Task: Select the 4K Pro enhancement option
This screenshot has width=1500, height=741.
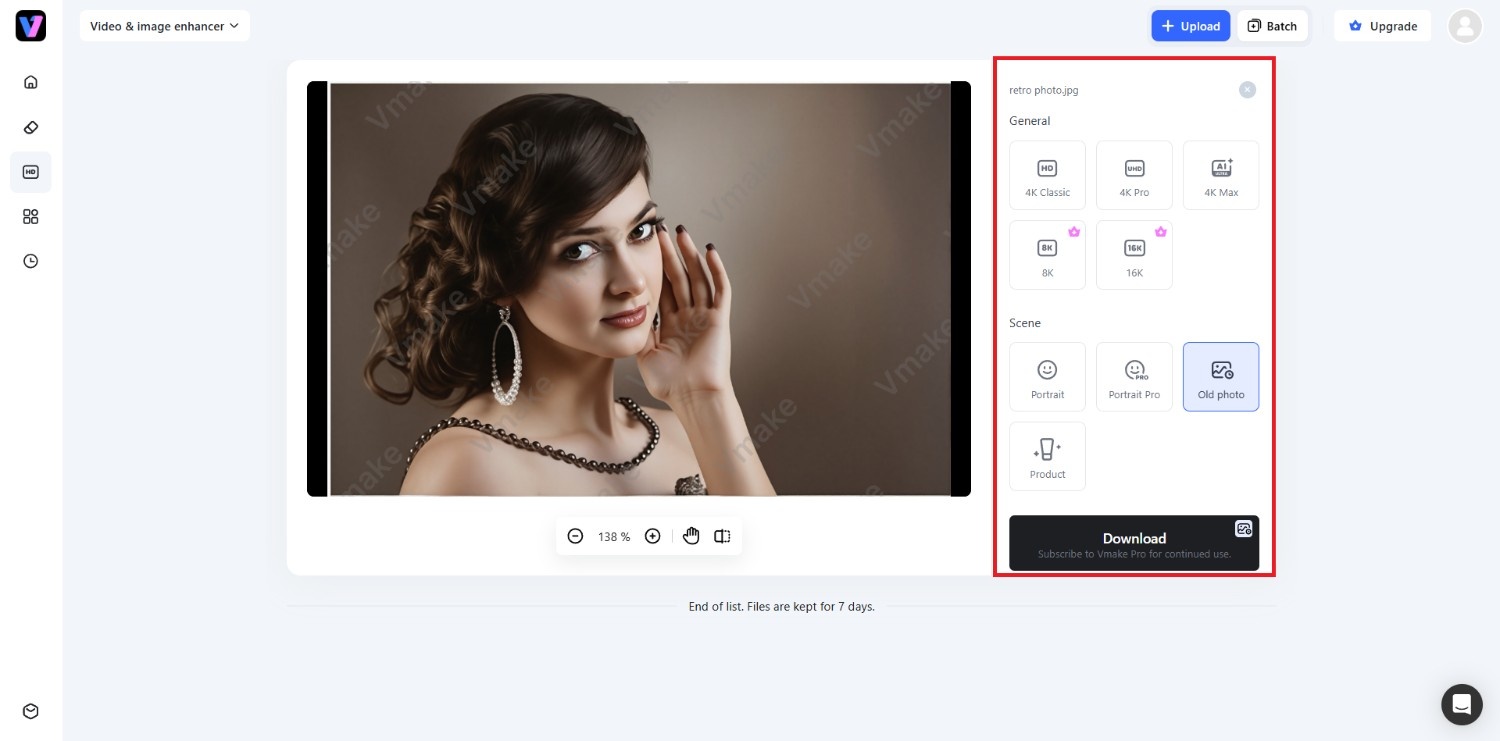Action: tap(1134, 175)
